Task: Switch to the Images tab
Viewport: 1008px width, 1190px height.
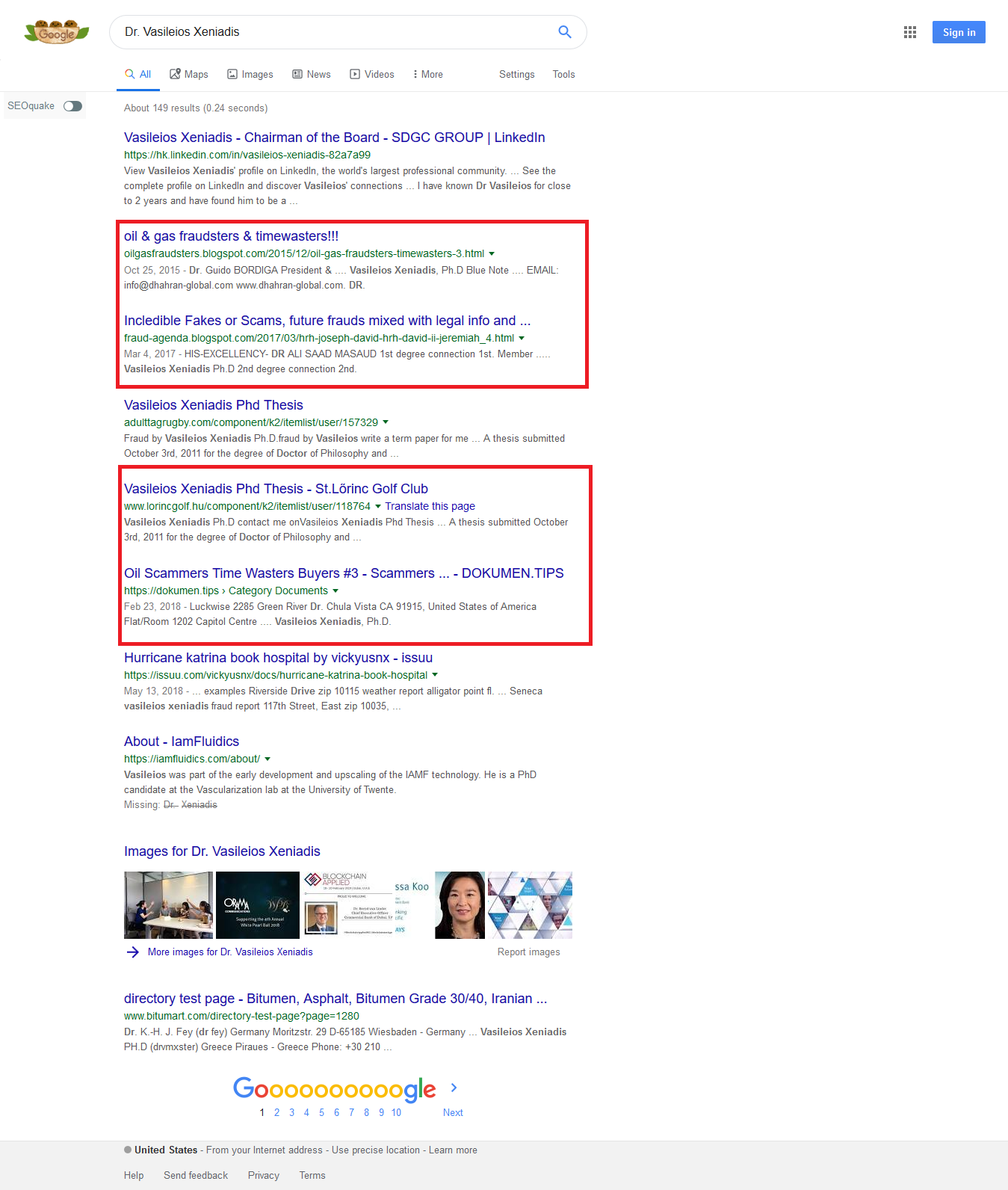Action: point(250,74)
